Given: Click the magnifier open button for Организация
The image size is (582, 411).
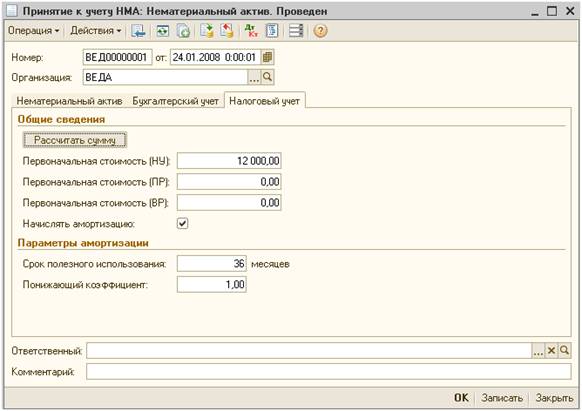Looking at the screenshot, I should click(267, 77).
